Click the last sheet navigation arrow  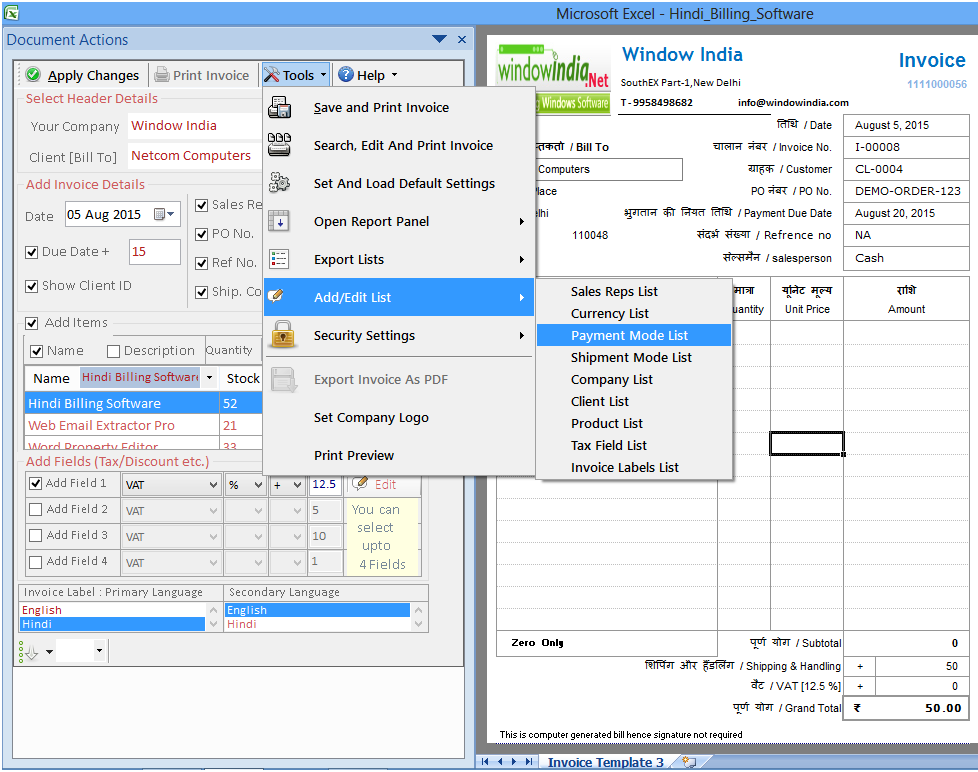pos(528,761)
